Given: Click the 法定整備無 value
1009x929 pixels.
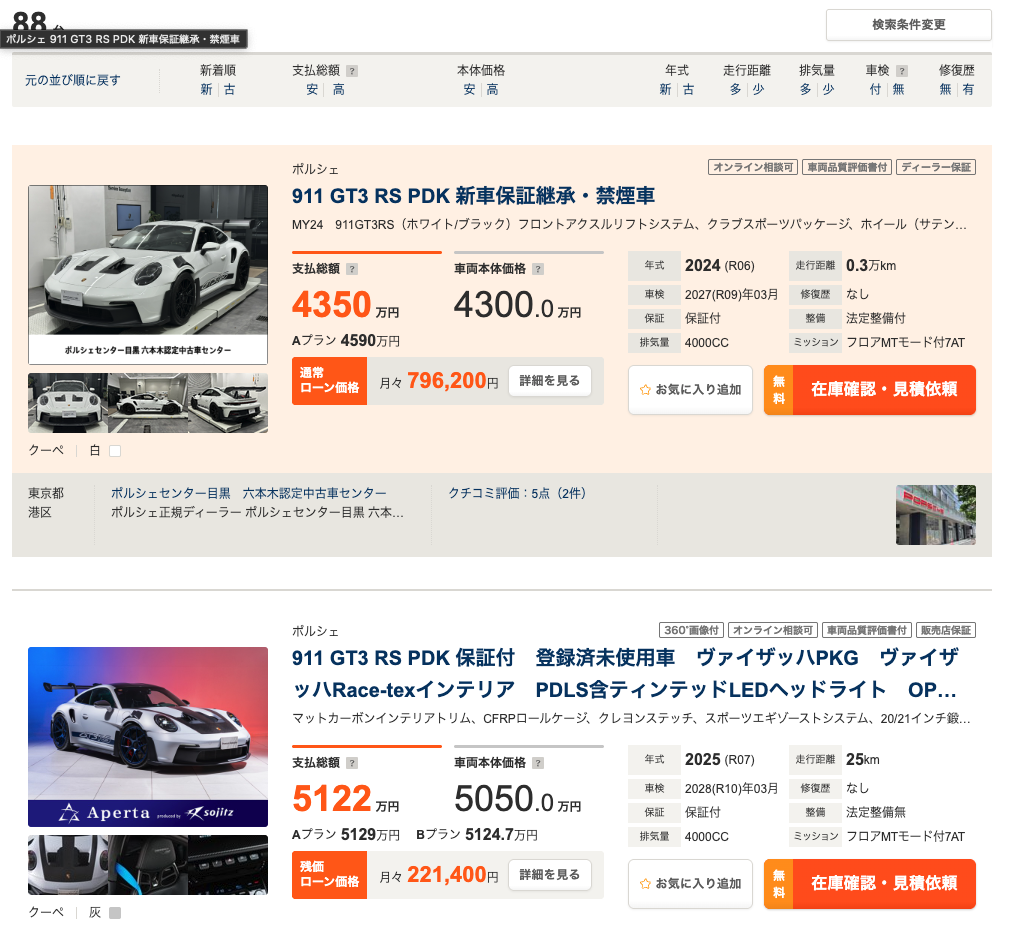Looking at the screenshot, I should point(876,813).
